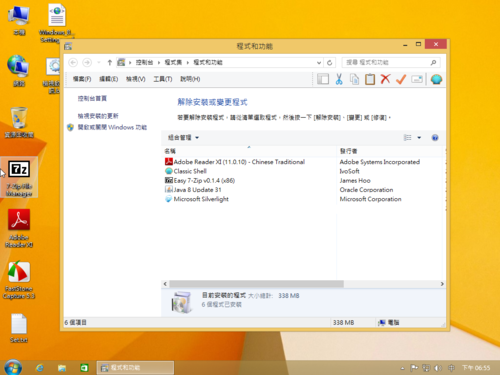Click the blue help question mark icon
500x375 pixels.
coord(435,138)
